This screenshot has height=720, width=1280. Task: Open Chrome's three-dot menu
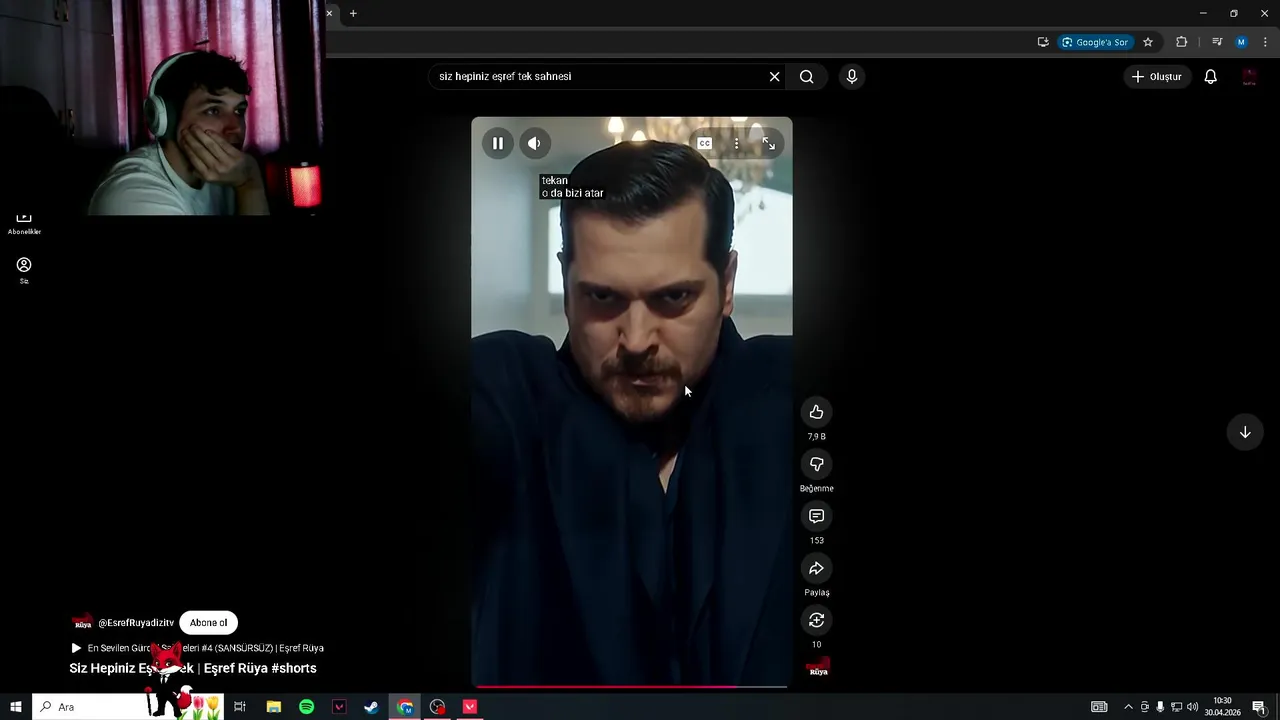1266,42
